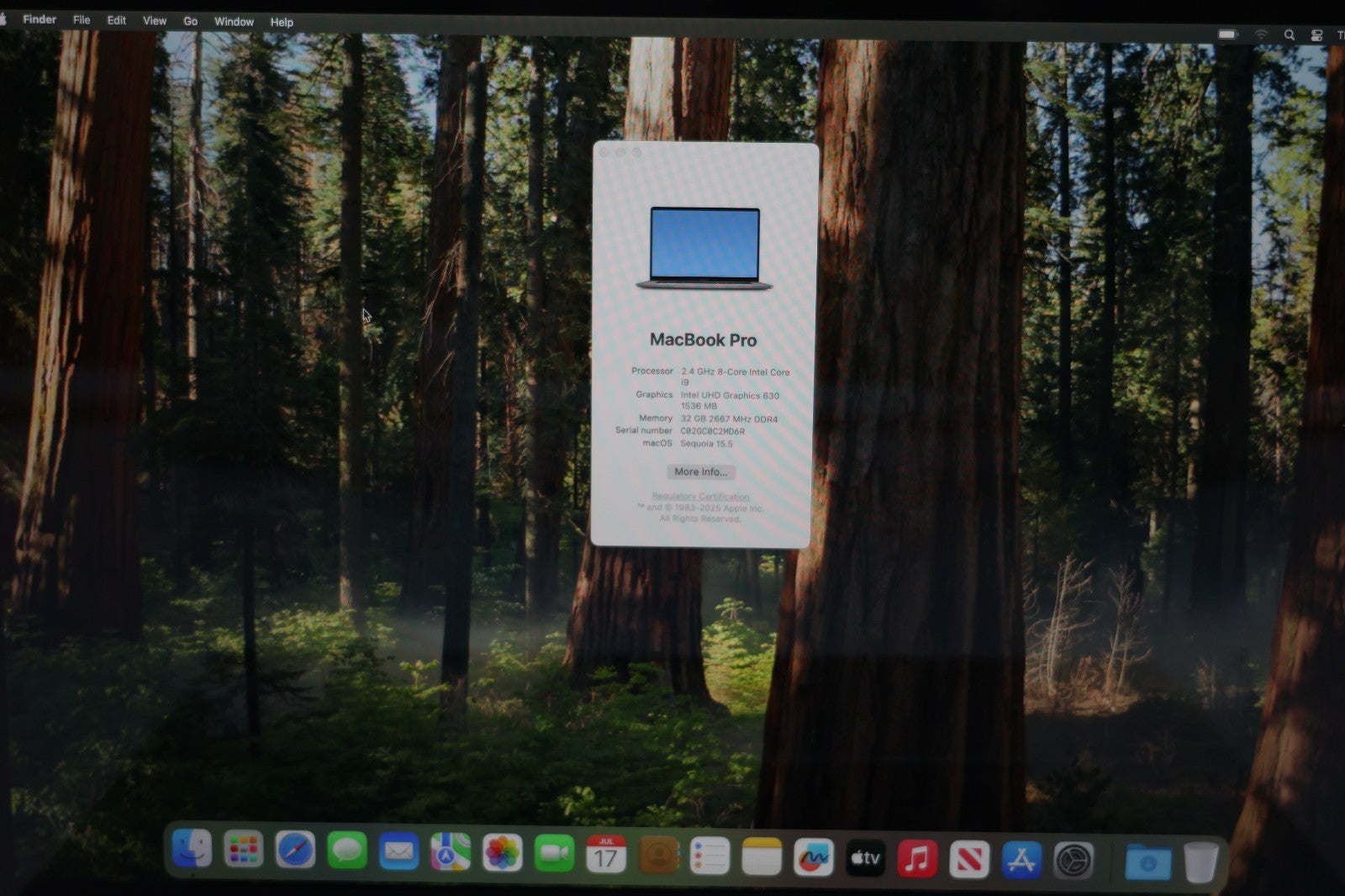Open the Edit menu
Screen dimensions: 1345x896
[x=117, y=20]
